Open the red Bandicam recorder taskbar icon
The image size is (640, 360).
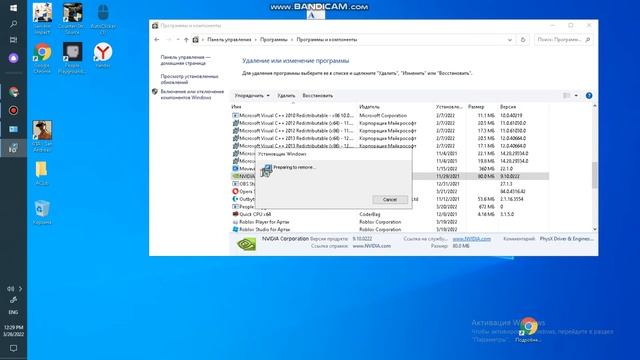coord(13,111)
